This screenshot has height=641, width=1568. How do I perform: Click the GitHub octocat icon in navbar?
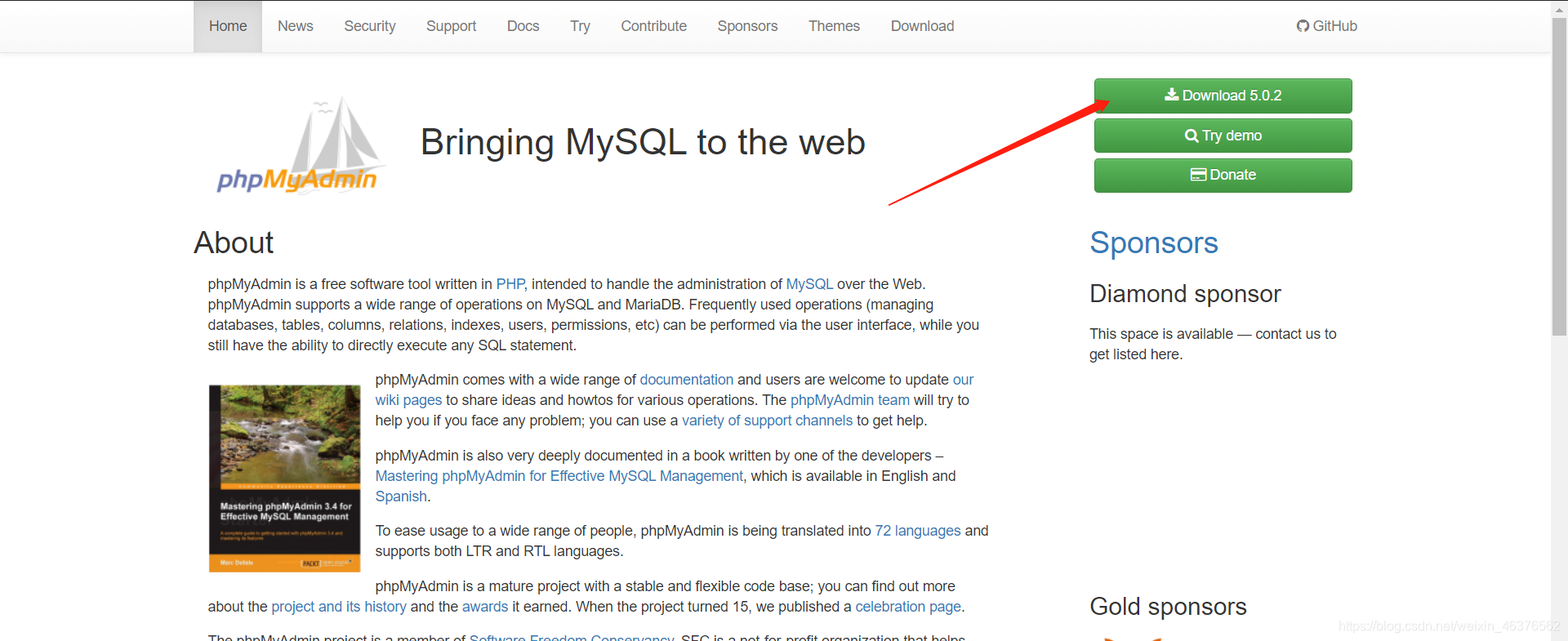click(x=1303, y=26)
